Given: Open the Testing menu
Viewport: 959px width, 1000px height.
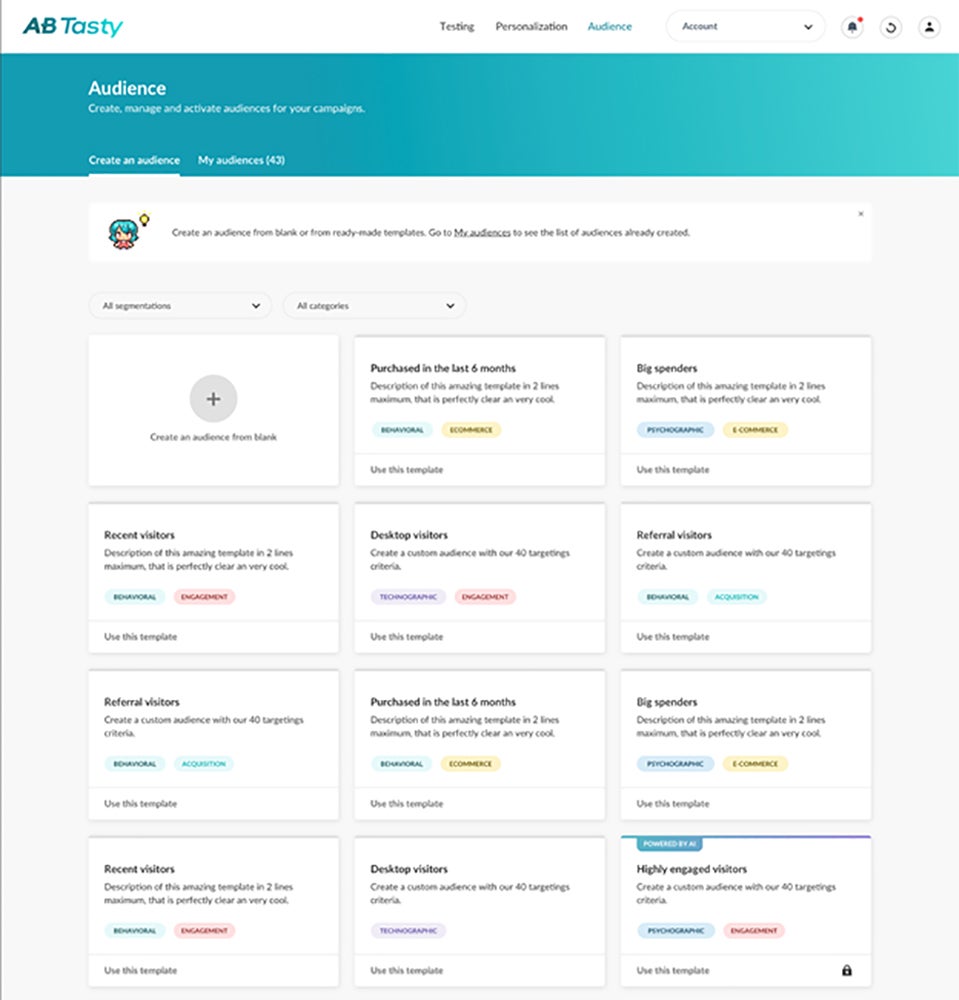Looking at the screenshot, I should click(x=457, y=26).
